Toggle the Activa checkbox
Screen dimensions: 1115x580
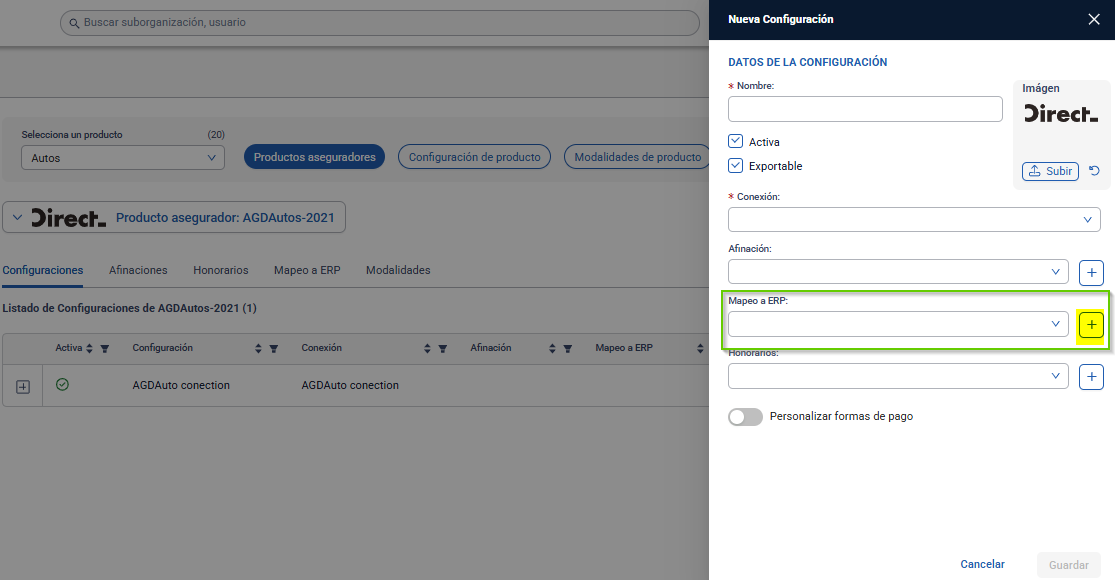coord(735,141)
